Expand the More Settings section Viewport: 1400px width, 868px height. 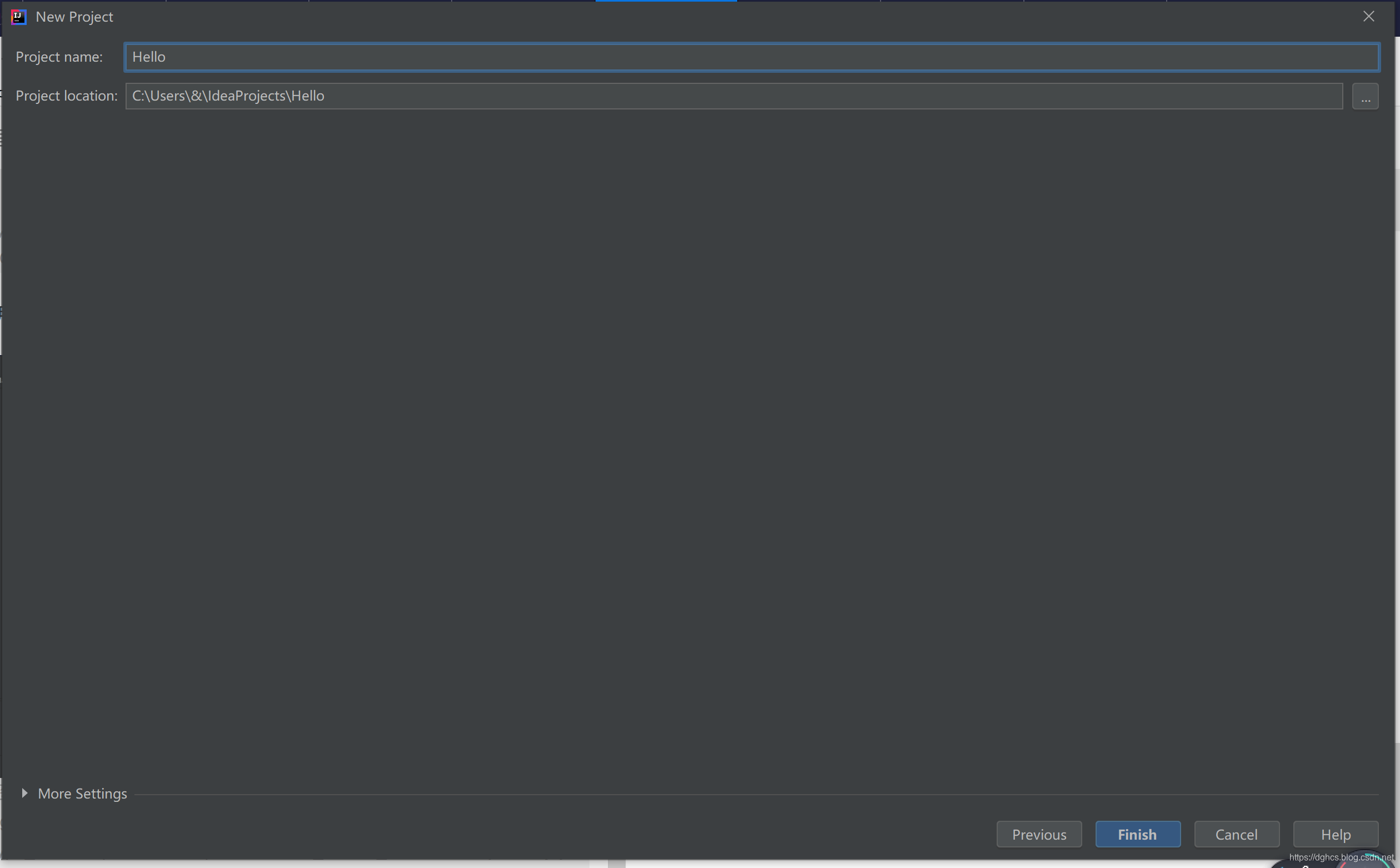point(82,794)
